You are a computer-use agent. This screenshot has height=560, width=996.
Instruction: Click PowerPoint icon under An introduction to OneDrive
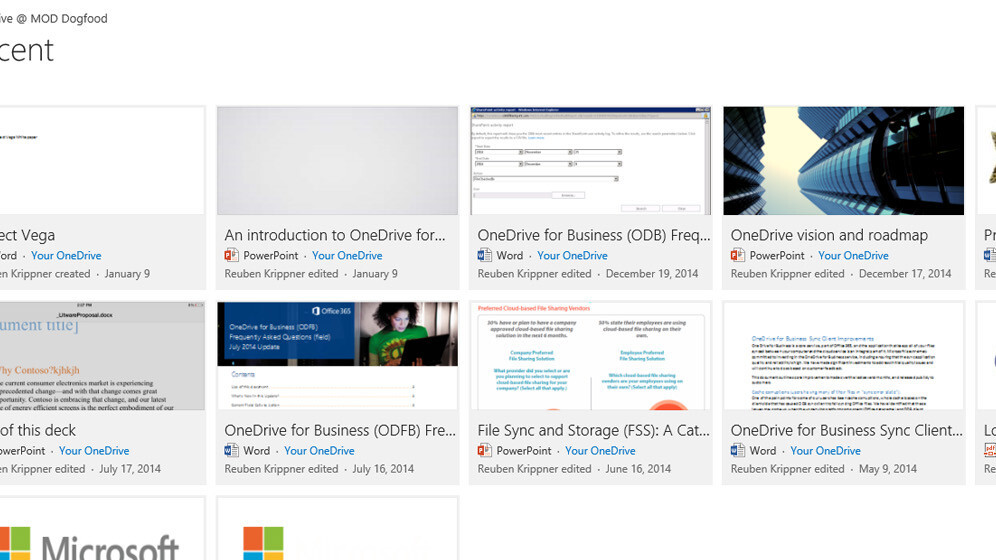[x=231, y=256]
